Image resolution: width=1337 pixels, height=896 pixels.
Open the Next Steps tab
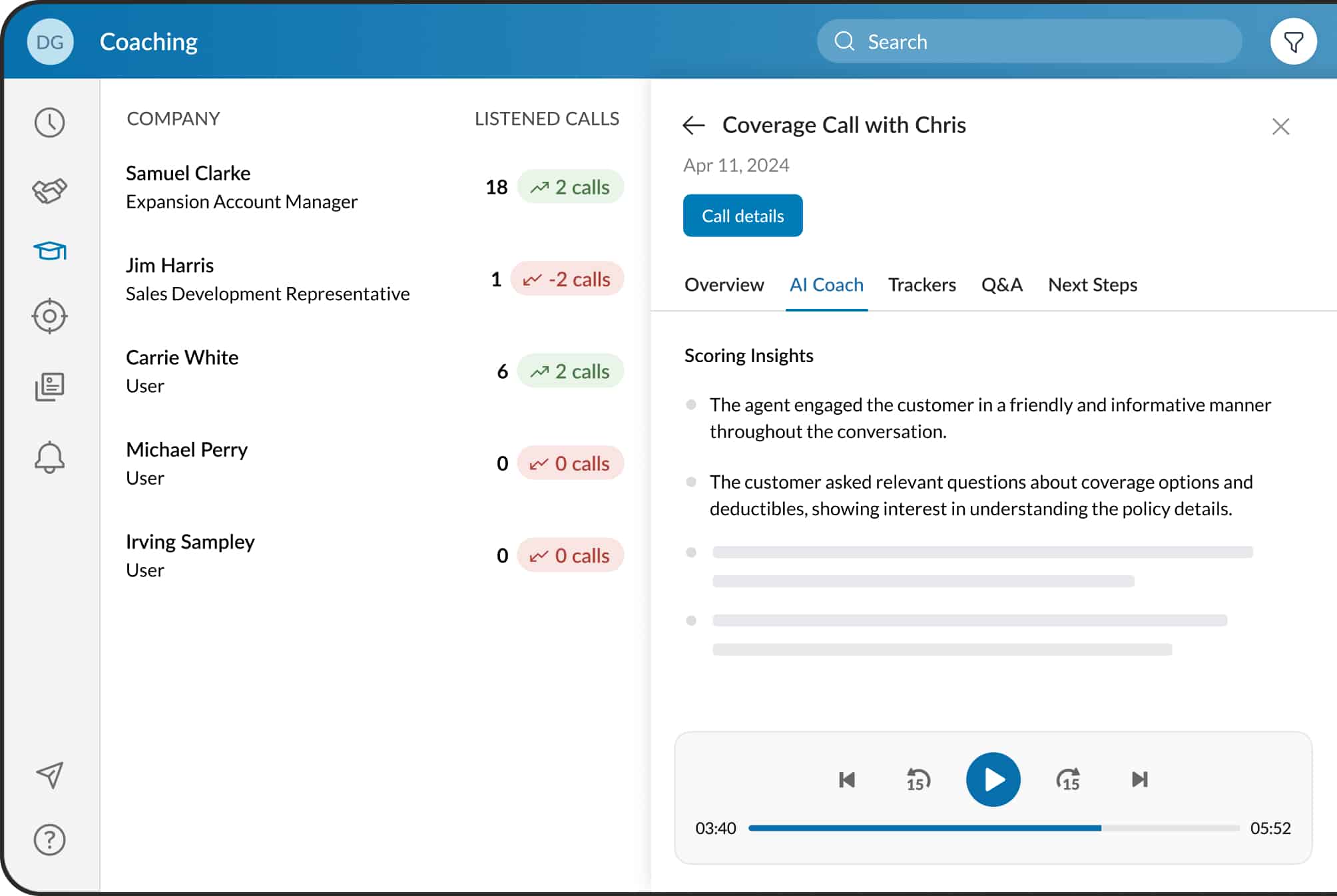click(x=1092, y=285)
